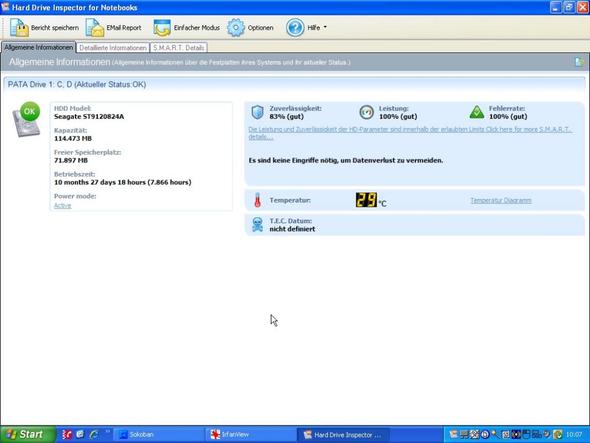Click the Betriebszeit 10 months 27 days value
590x443 pixels.
[123, 182]
